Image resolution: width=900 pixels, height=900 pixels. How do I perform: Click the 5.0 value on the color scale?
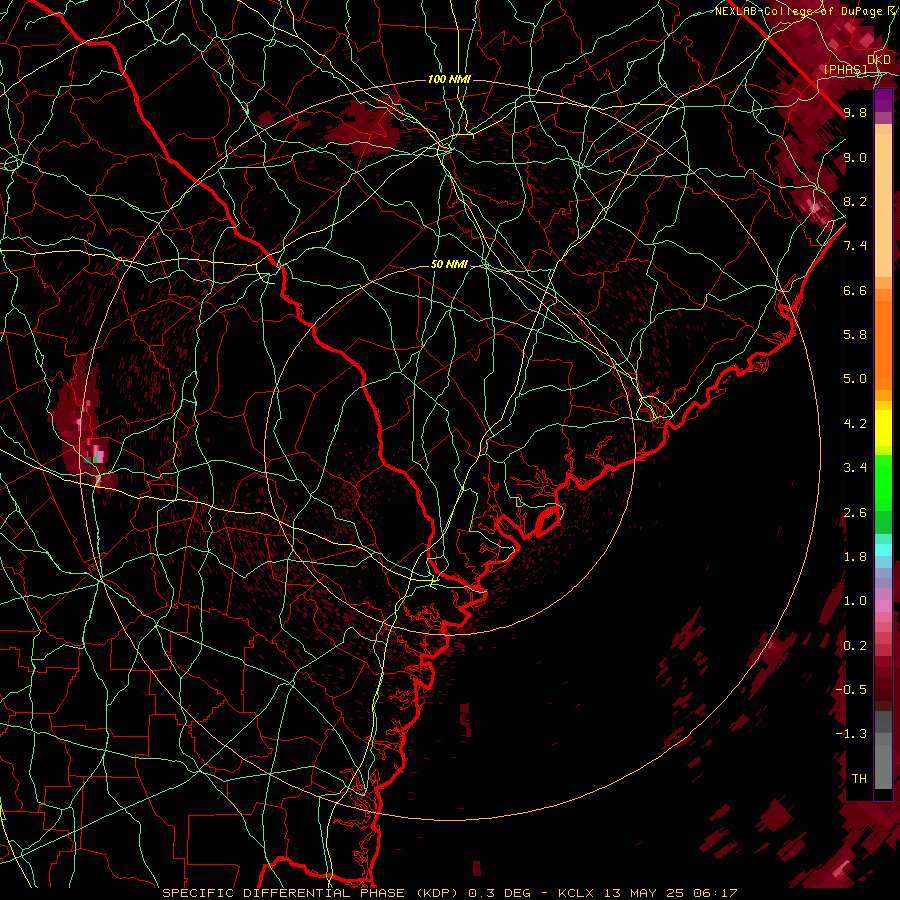point(855,379)
